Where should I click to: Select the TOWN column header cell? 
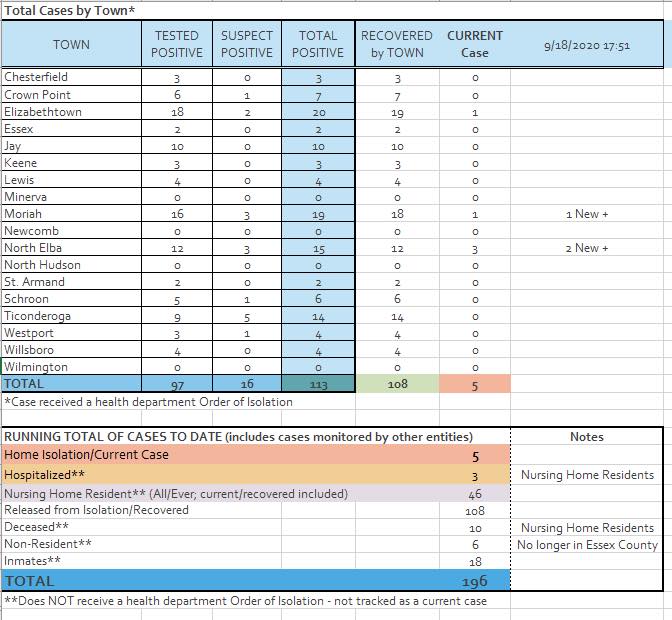click(72, 44)
